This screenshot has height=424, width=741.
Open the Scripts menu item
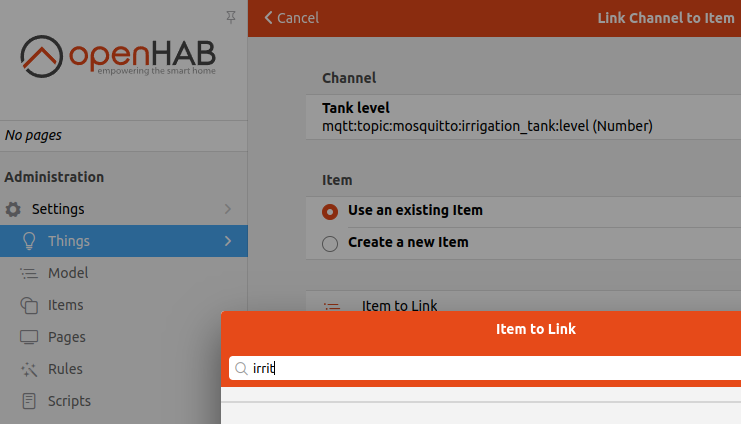(x=69, y=401)
